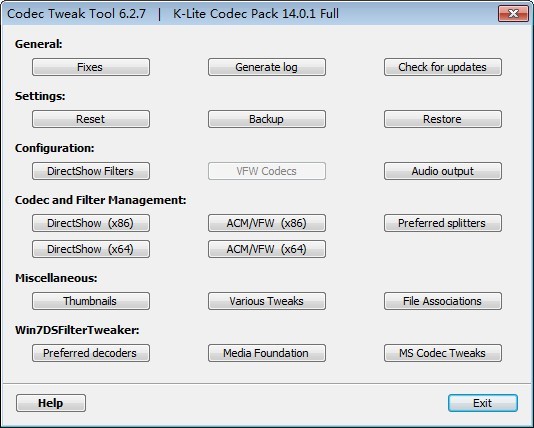
Task: Open MS Codec Tweaks
Action: [443, 353]
